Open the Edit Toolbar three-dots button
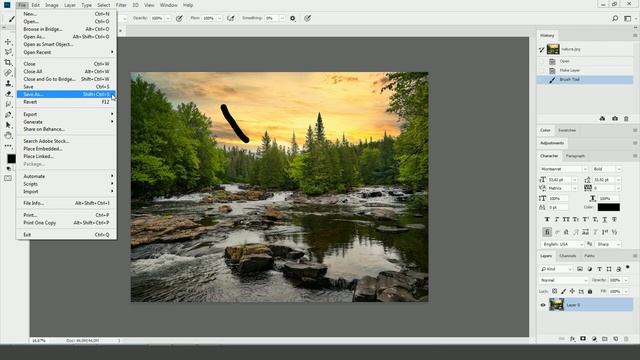The height and width of the screenshot is (360, 640). [x=8, y=146]
